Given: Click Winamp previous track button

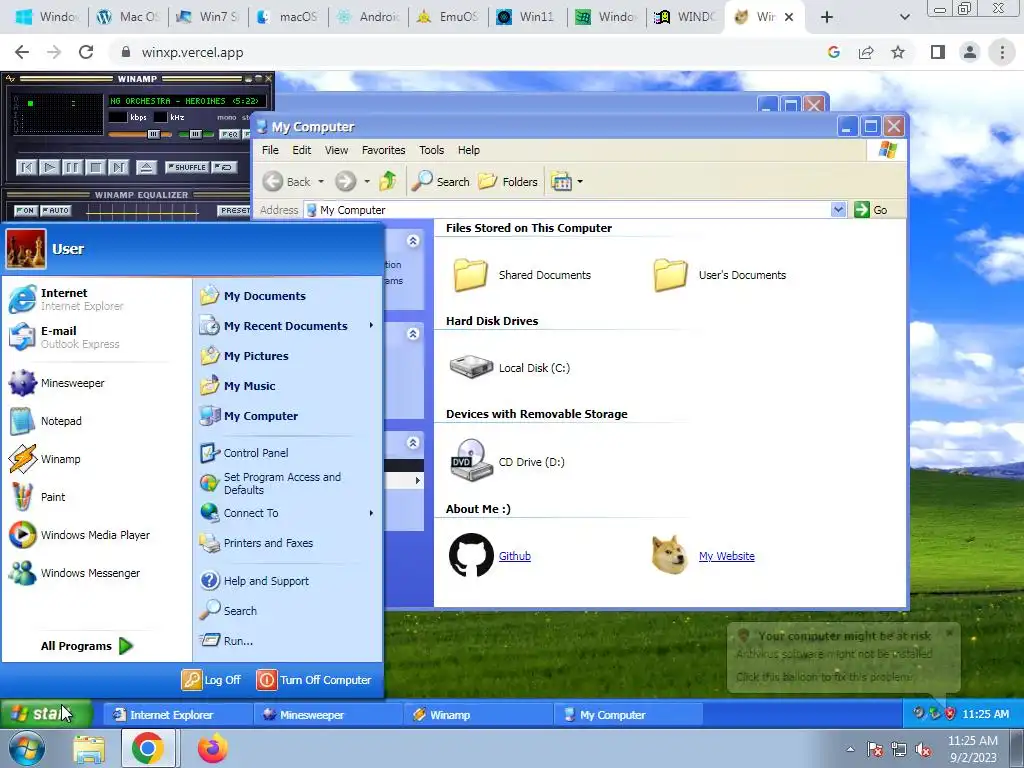Looking at the screenshot, I should coord(26,168).
